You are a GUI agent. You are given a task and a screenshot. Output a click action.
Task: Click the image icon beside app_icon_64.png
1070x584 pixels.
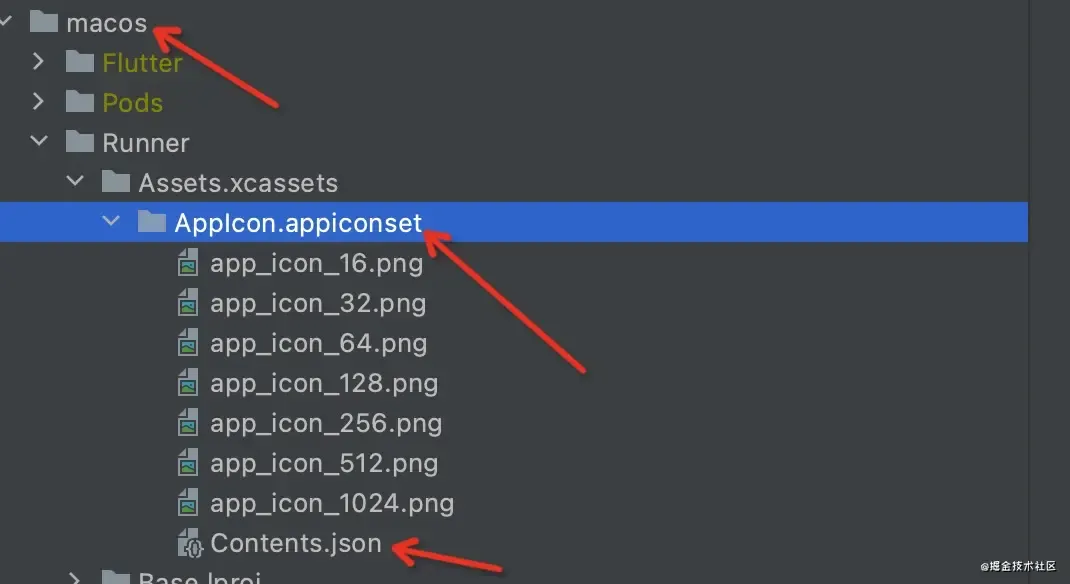(x=187, y=344)
